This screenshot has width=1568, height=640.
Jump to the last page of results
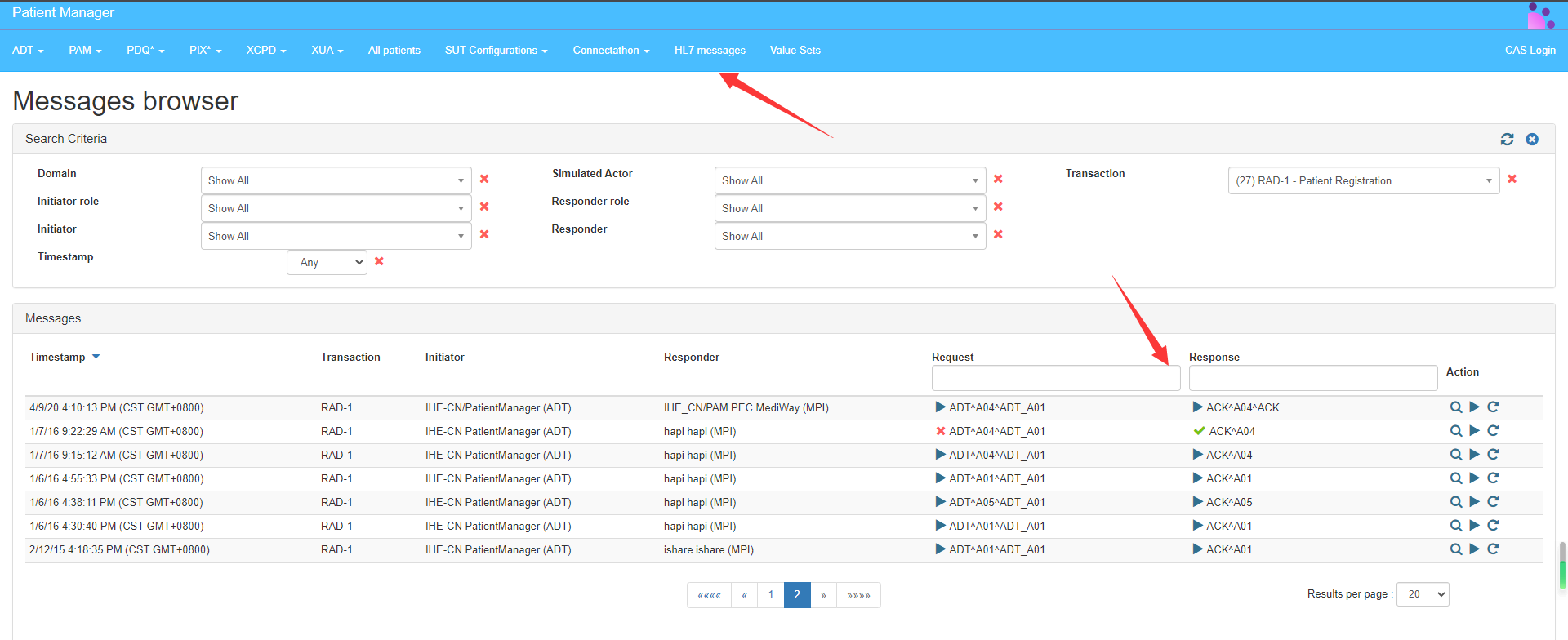click(858, 595)
